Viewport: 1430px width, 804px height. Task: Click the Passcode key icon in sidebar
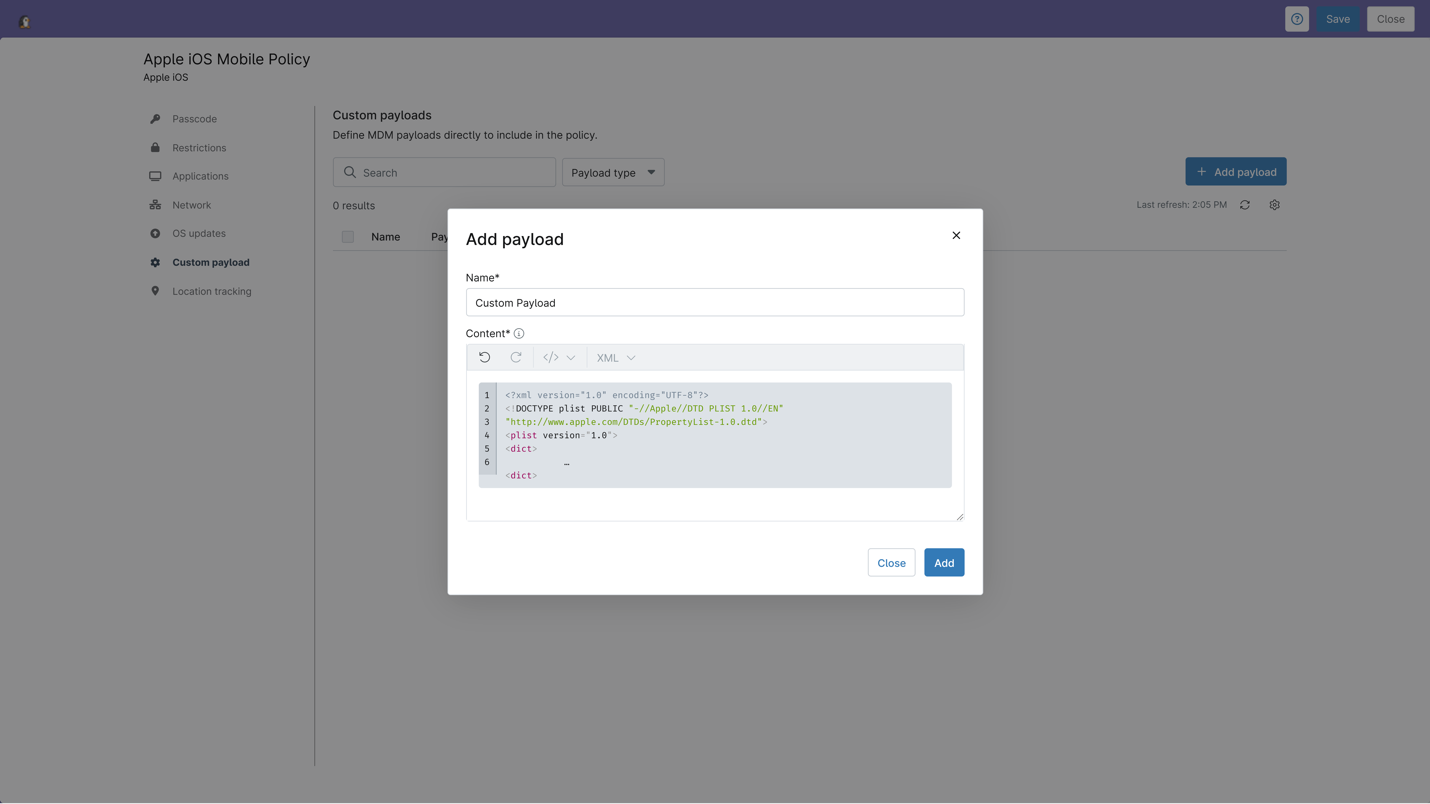pyautogui.click(x=154, y=118)
